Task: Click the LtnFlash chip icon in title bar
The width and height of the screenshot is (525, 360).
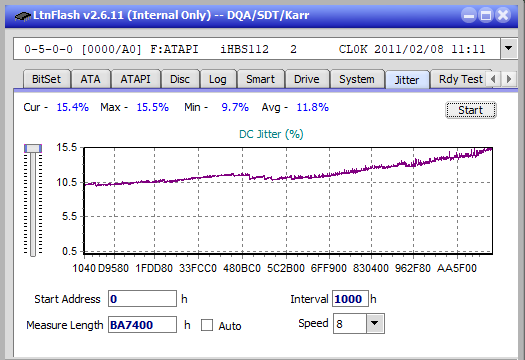Action: [22, 16]
